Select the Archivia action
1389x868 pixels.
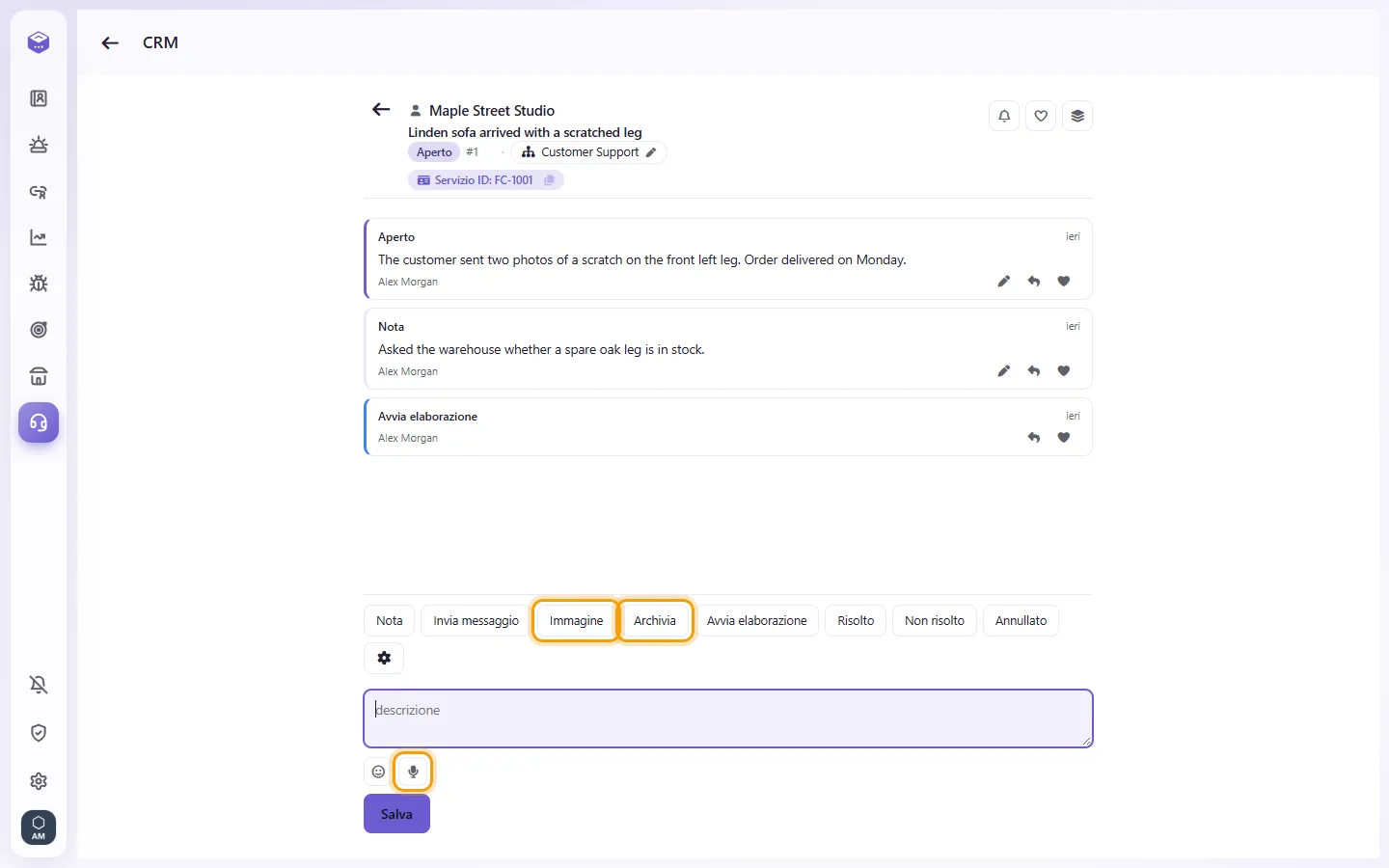point(655,621)
